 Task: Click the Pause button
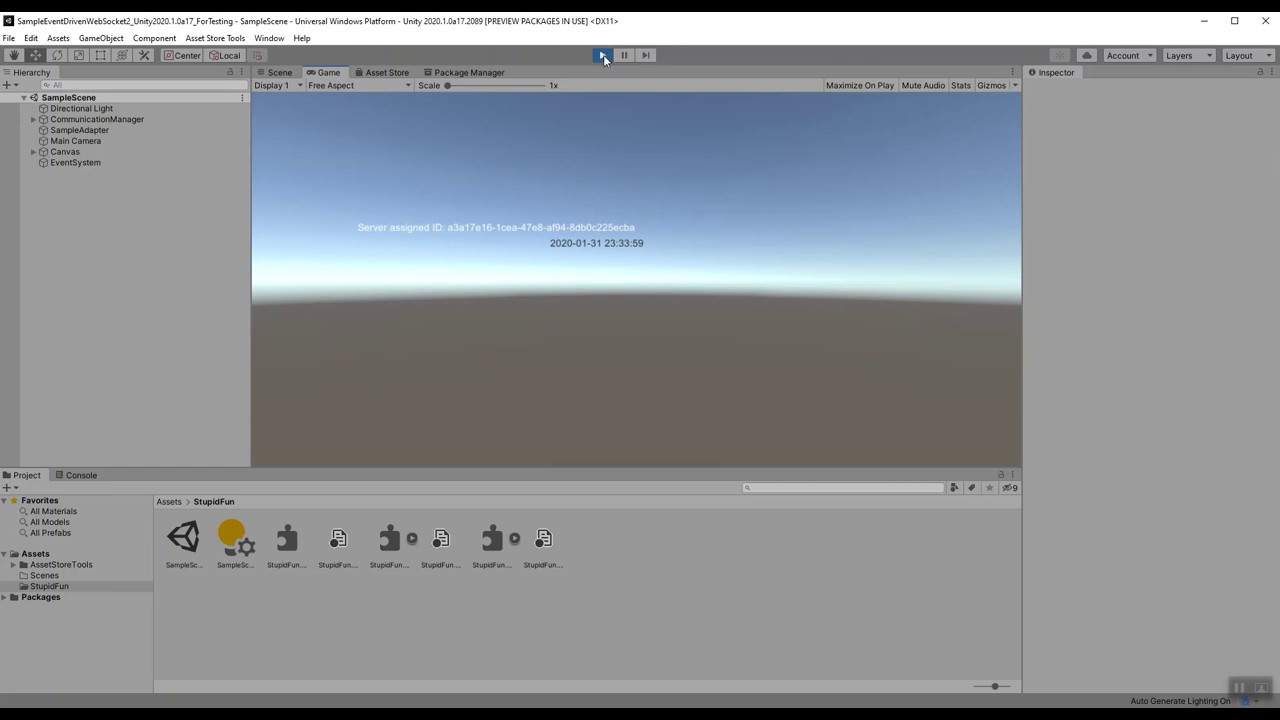624,55
